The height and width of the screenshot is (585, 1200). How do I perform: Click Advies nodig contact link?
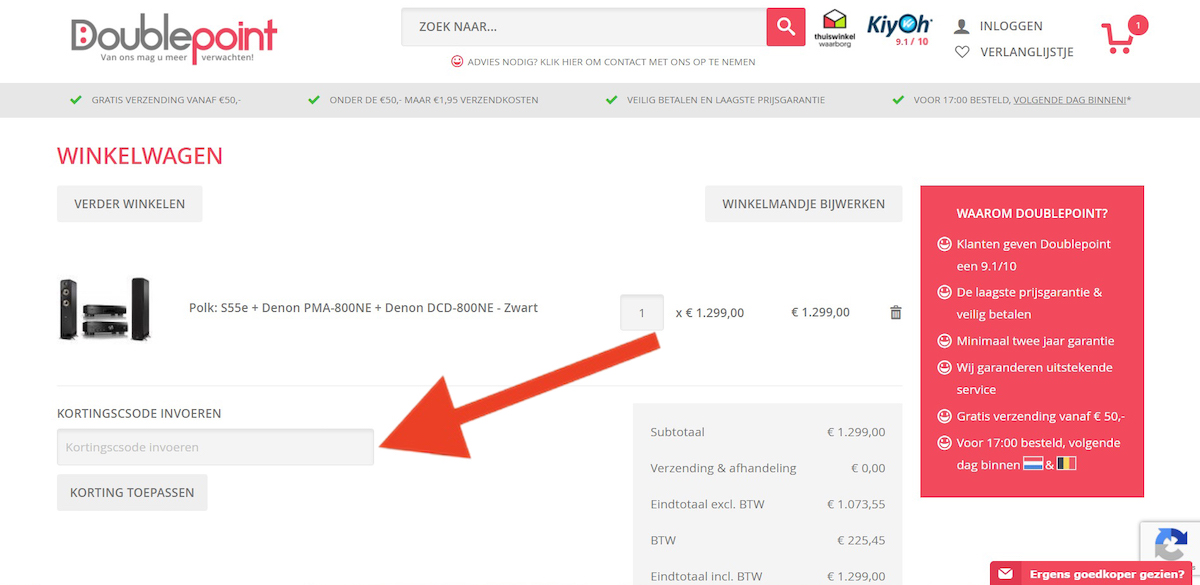pyautogui.click(x=611, y=61)
